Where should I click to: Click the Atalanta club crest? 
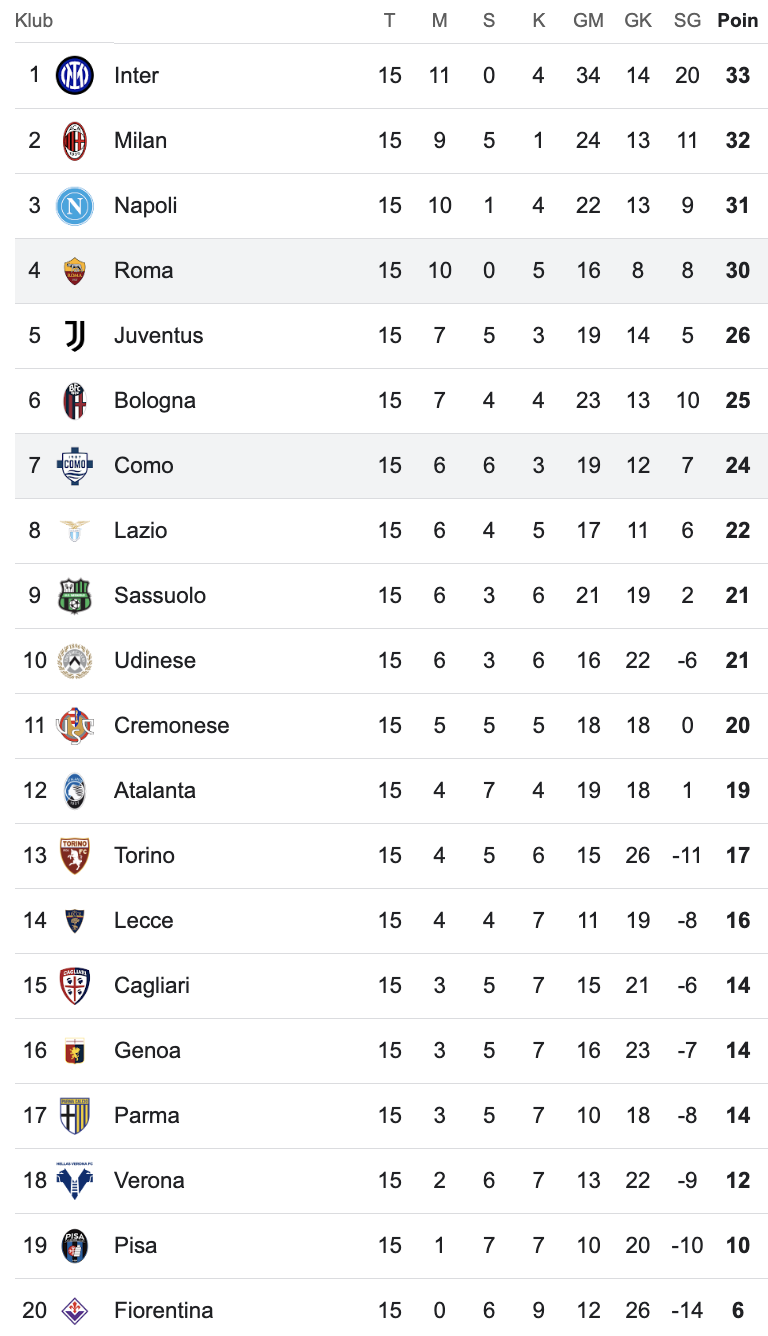(x=75, y=791)
